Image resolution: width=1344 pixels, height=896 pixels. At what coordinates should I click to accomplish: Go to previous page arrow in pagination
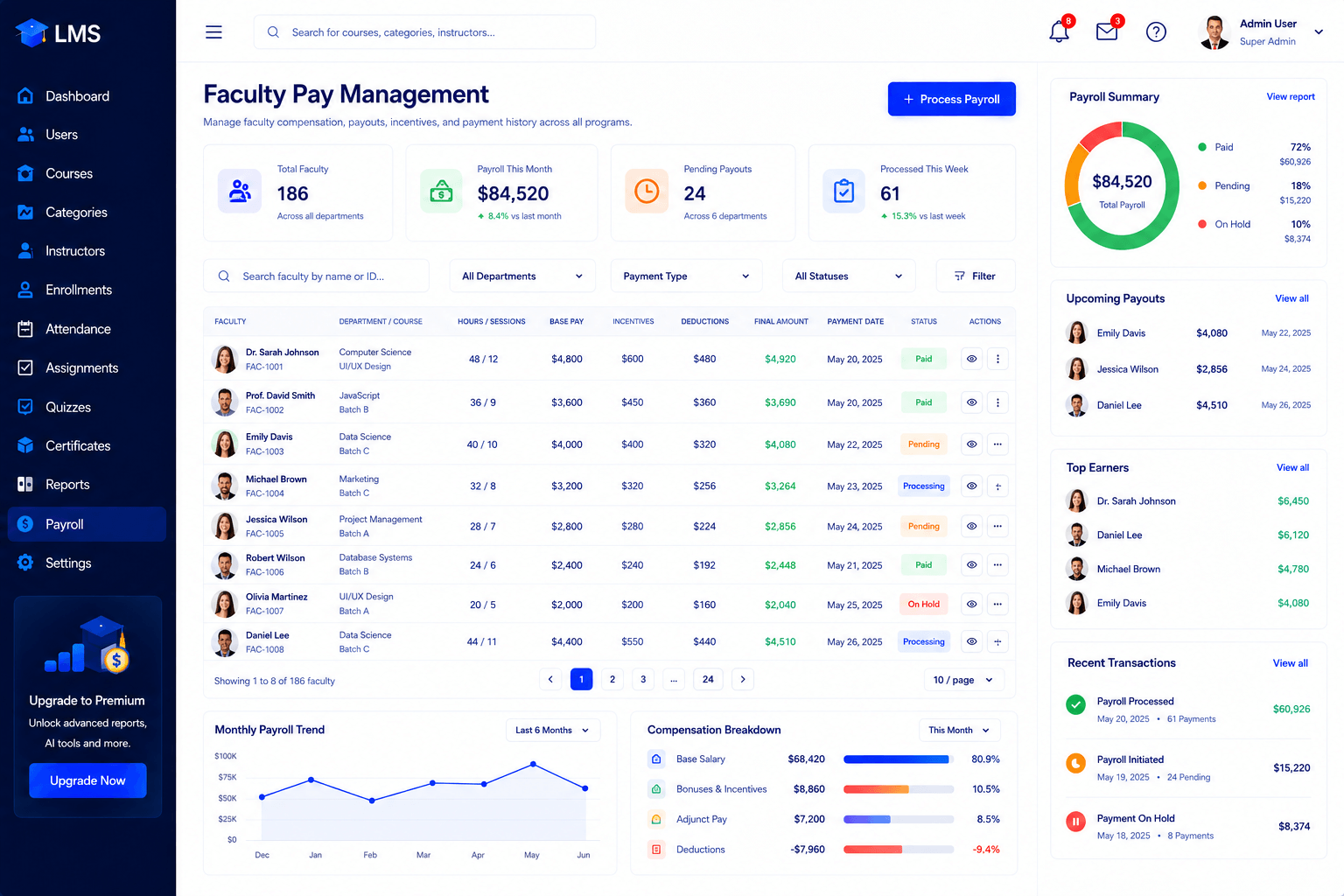[550, 679]
